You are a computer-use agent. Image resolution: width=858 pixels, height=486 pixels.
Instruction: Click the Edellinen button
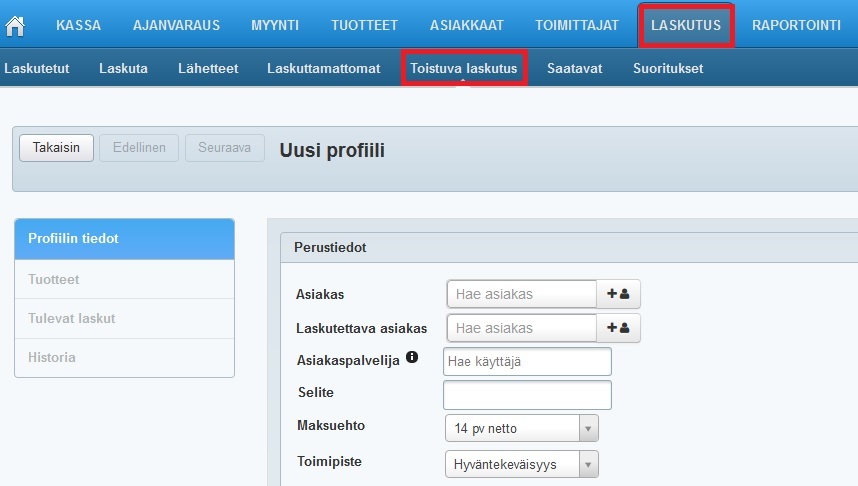coord(140,148)
